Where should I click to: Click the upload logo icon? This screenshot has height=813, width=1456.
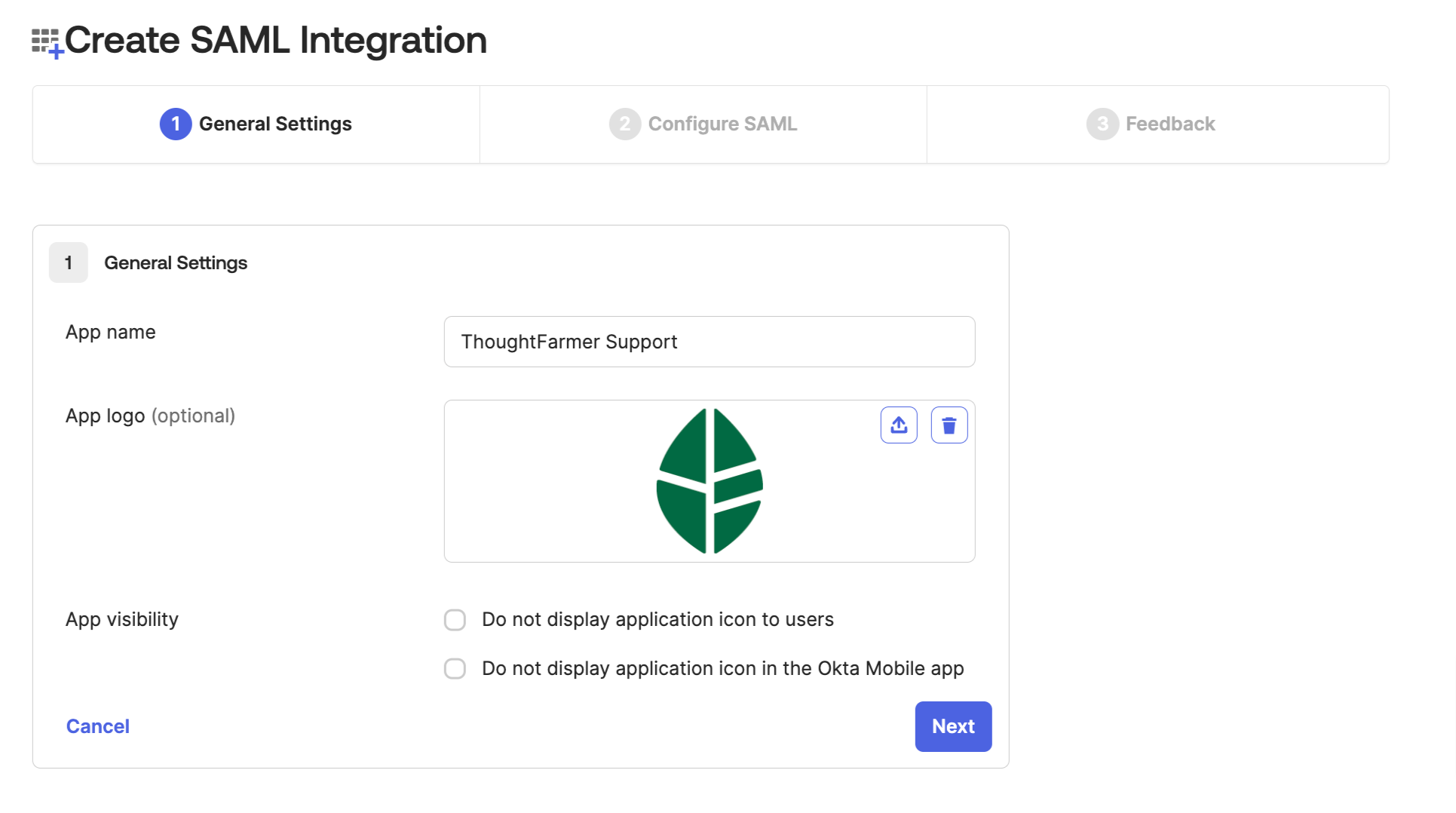click(x=899, y=425)
